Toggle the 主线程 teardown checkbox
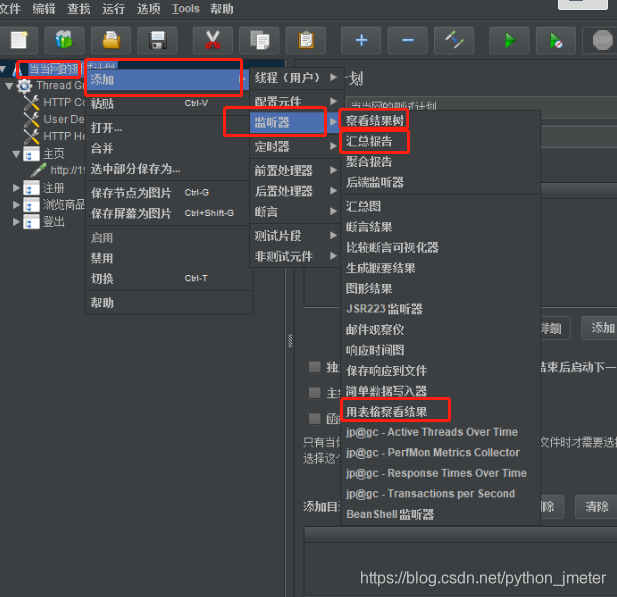This screenshot has height=597, width=617. click(x=314, y=392)
